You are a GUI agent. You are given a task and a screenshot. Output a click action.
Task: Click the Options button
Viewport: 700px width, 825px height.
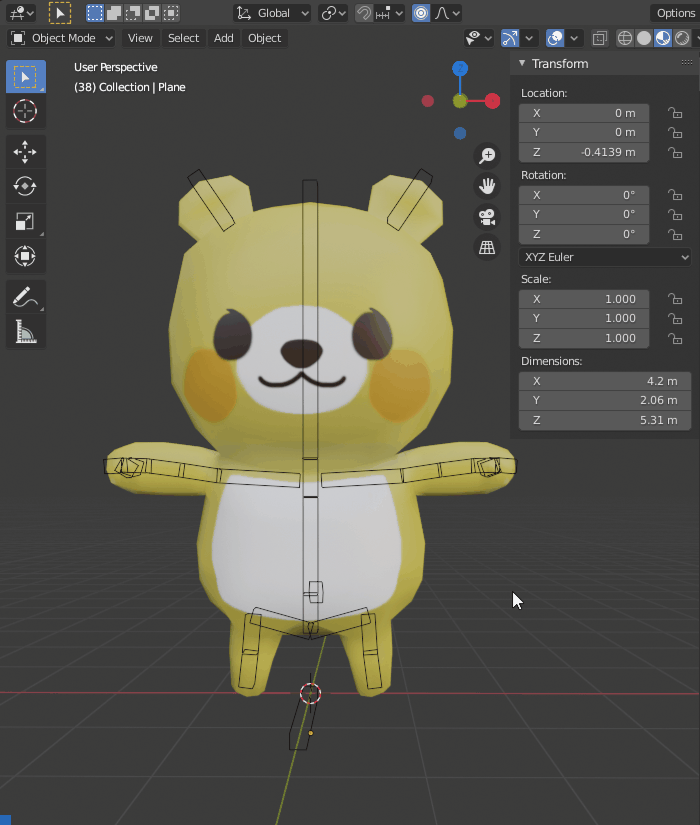click(x=676, y=13)
